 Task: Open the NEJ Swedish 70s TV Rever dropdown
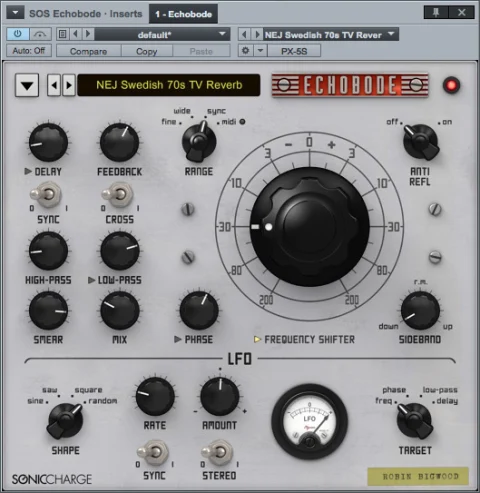click(x=331, y=34)
